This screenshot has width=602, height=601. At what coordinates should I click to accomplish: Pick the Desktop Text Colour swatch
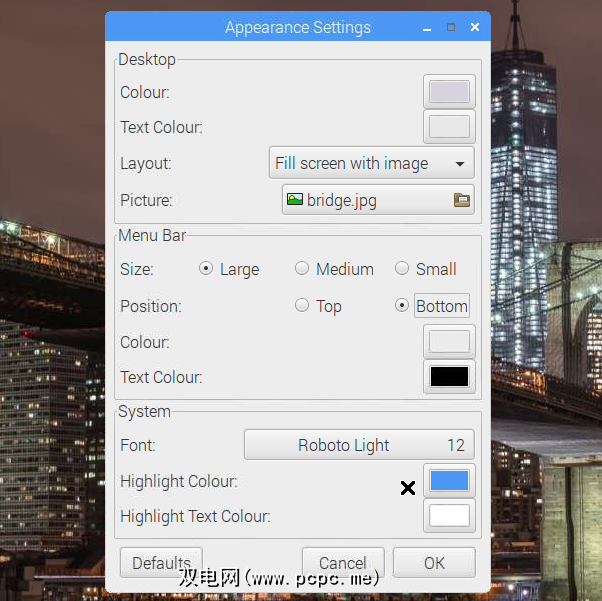click(449, 127)
